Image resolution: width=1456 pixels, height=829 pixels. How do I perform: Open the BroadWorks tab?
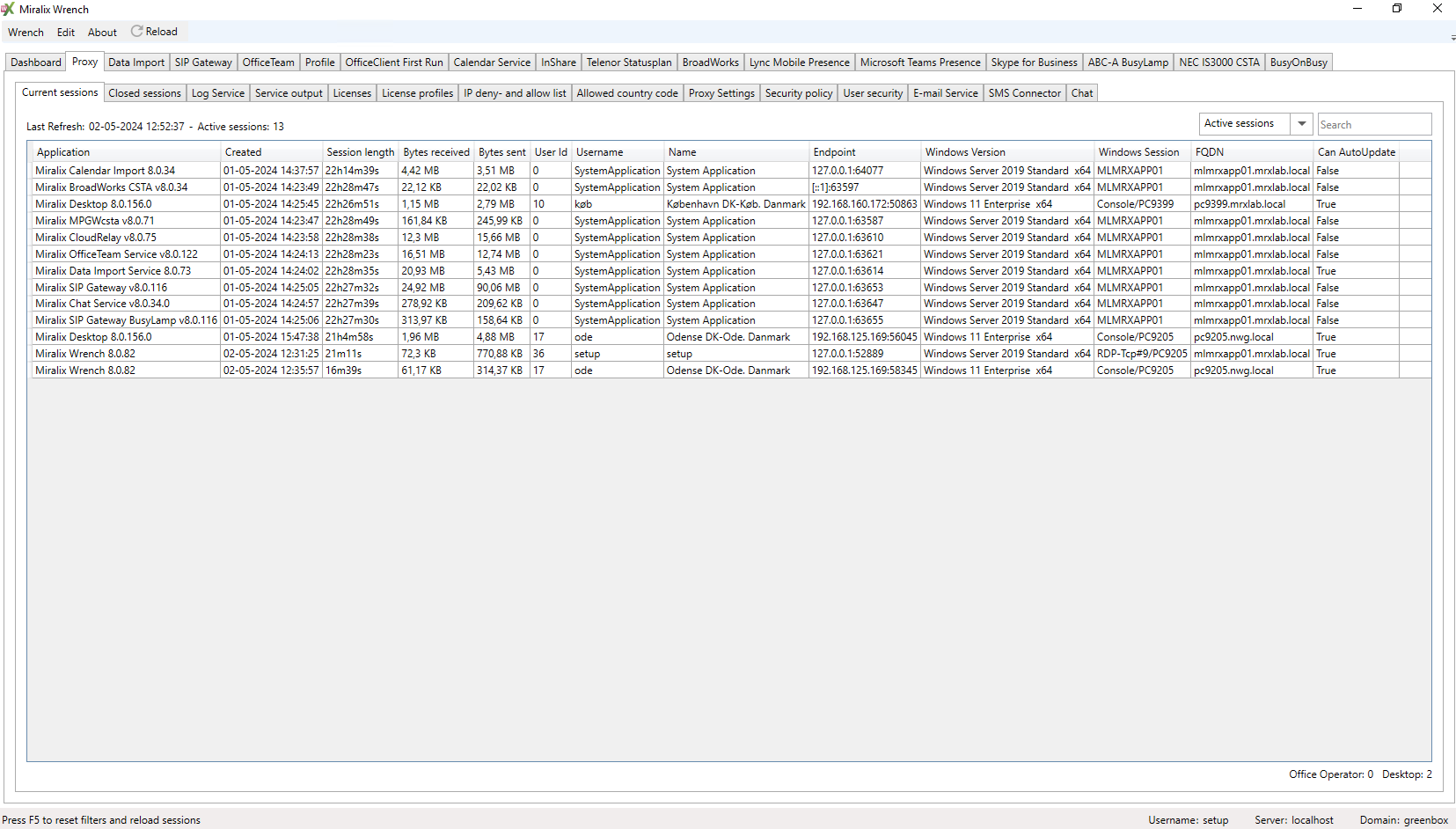pyautogui.click(x=711, y=62)
